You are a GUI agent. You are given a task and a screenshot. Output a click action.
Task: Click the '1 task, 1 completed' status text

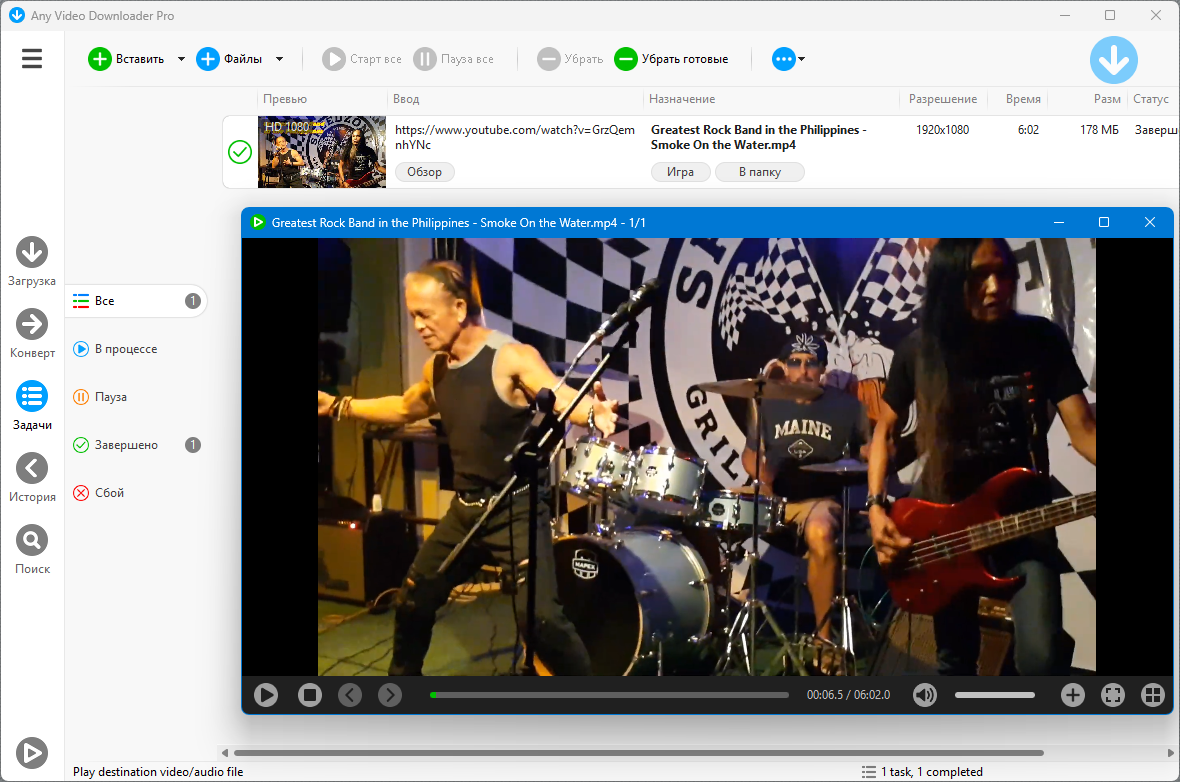click(932, 771)
